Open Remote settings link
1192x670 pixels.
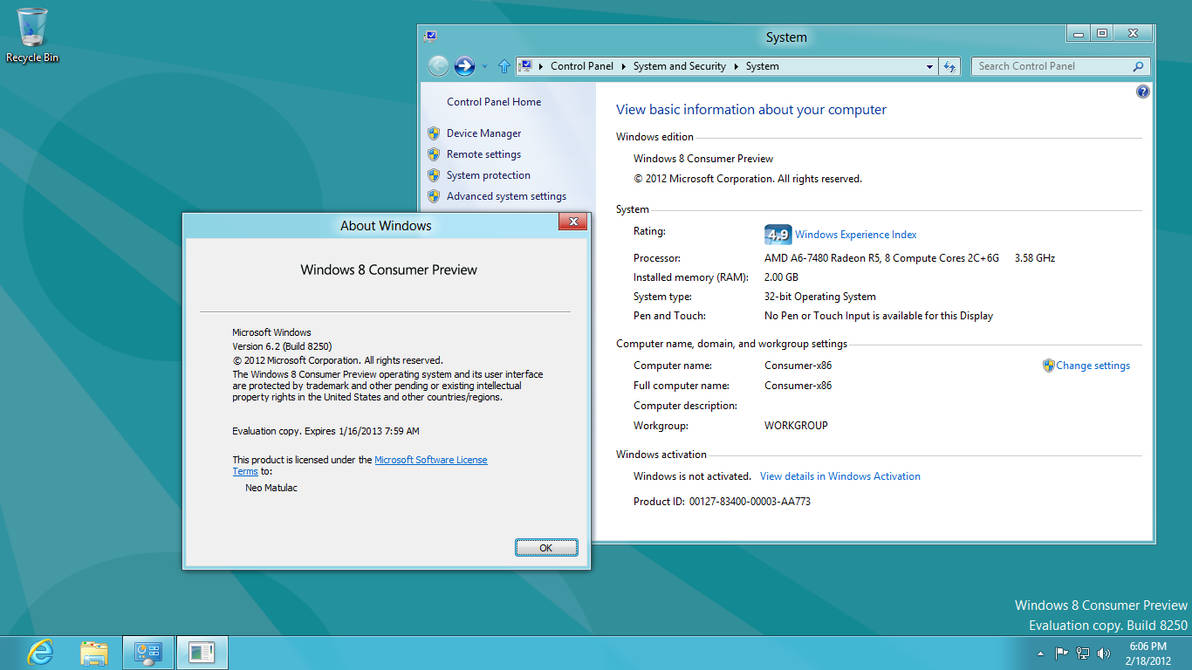(x=483, y=154)
